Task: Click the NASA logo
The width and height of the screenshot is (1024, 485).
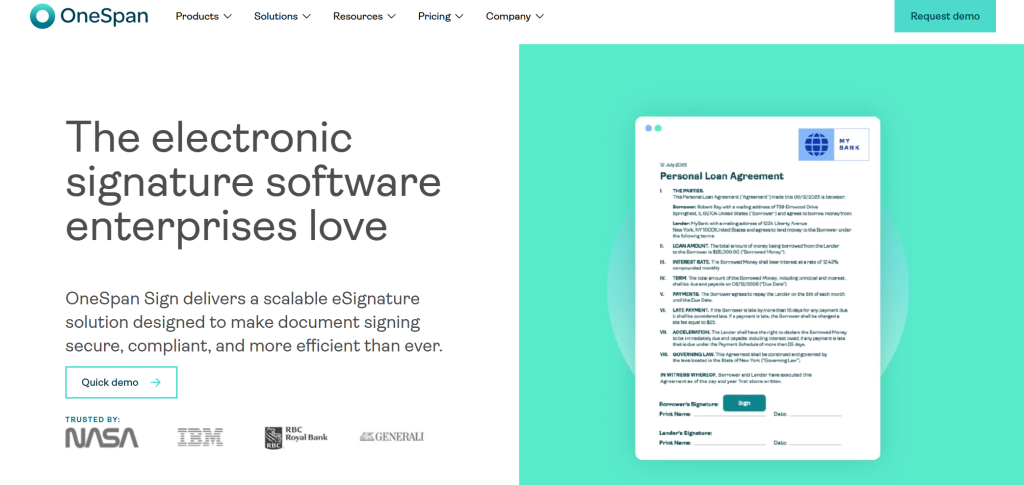Action: (x=102, y=437)
